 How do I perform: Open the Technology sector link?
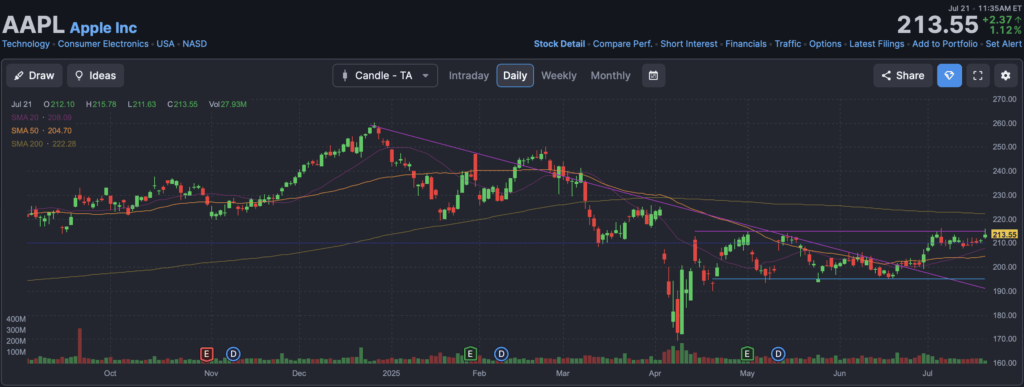pos(26,44)
